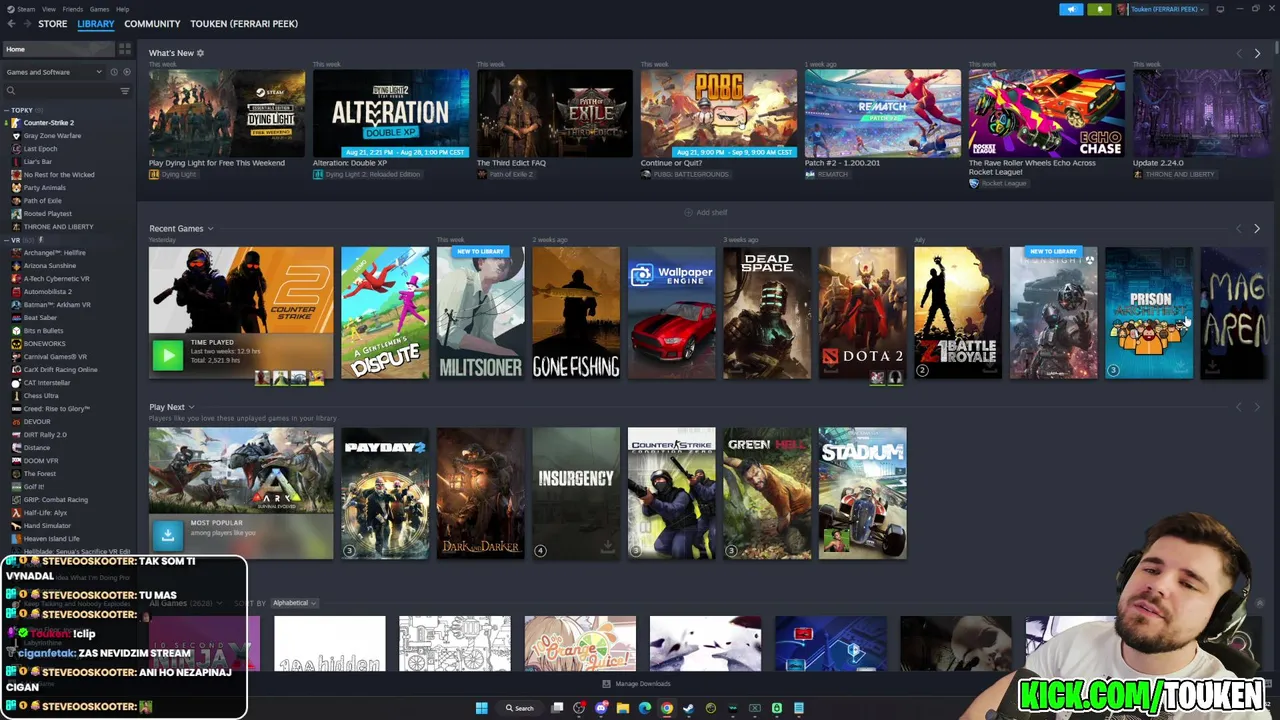Open Dead Space game cover
Image resolution: width=1280 pixels, height=720 pixels.
click(767, 313)
